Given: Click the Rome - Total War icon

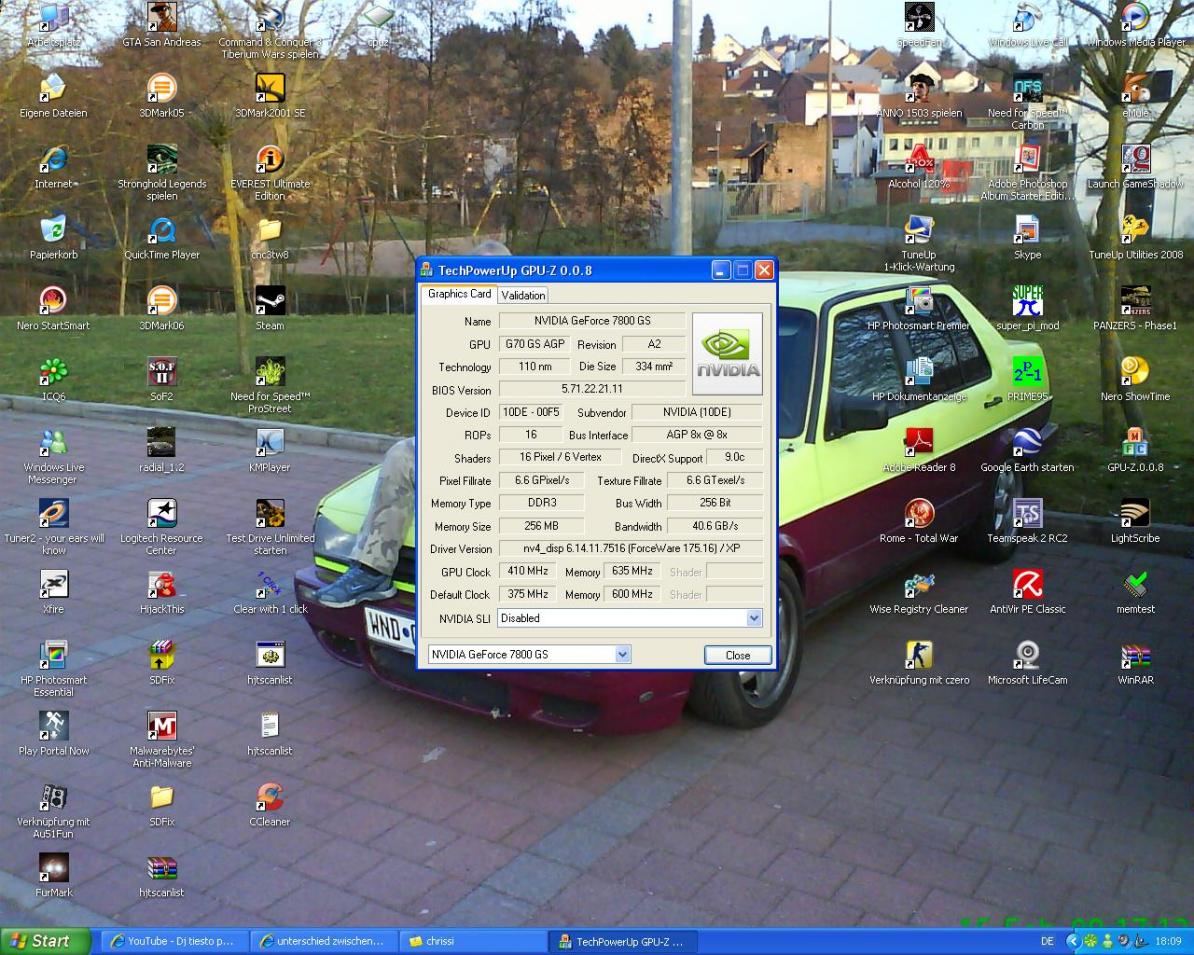Looking at the screenshot, I should pyautogui.click(x=919, y=513).
